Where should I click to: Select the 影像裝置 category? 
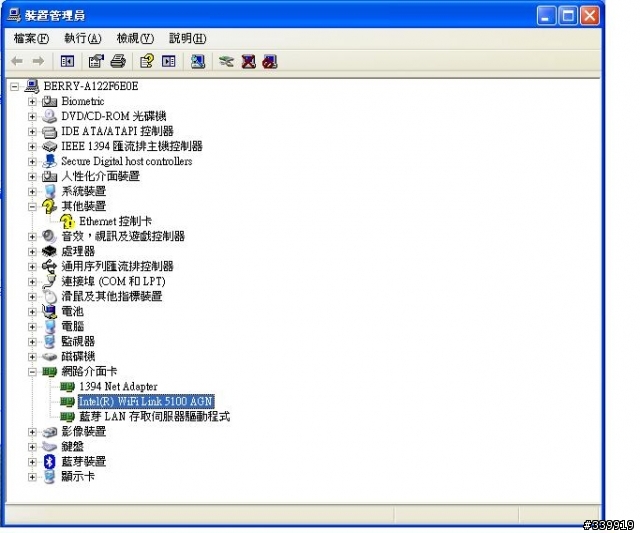84,432
